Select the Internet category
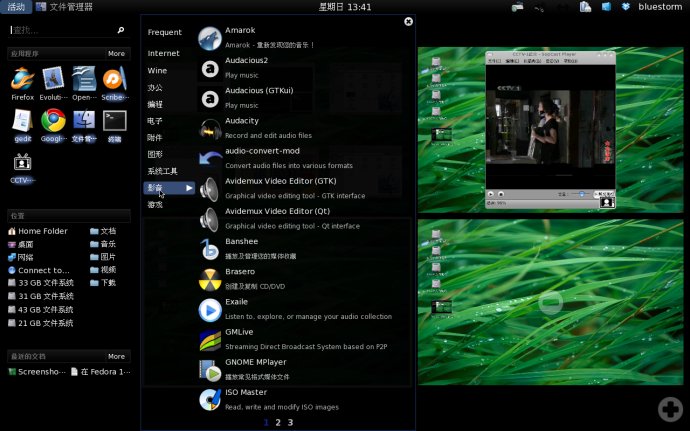Viewport: 690px width, 431px height. (x=163, y=53)
